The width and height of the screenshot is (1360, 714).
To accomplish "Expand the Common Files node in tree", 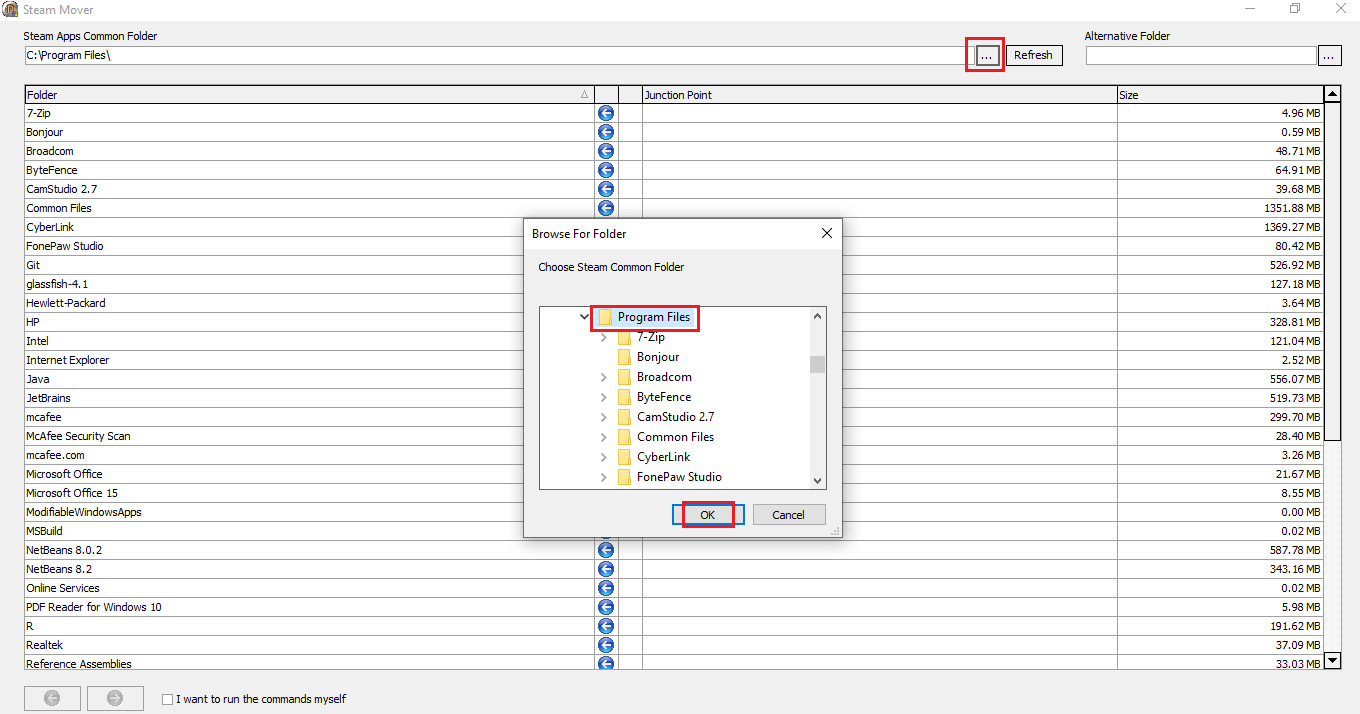I will pos(603,437).
